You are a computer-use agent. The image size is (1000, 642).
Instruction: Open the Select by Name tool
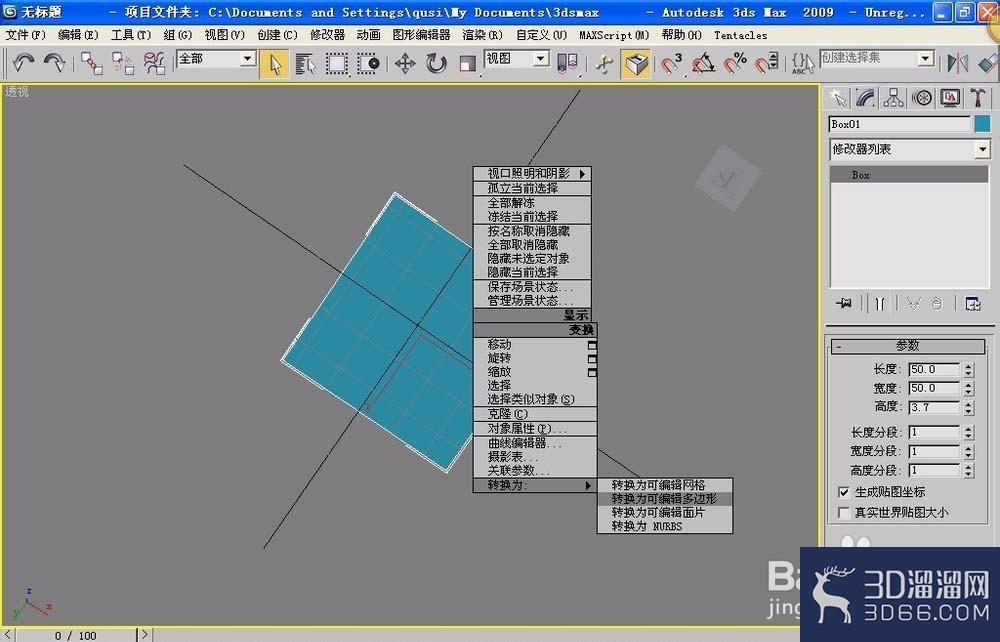305,64
